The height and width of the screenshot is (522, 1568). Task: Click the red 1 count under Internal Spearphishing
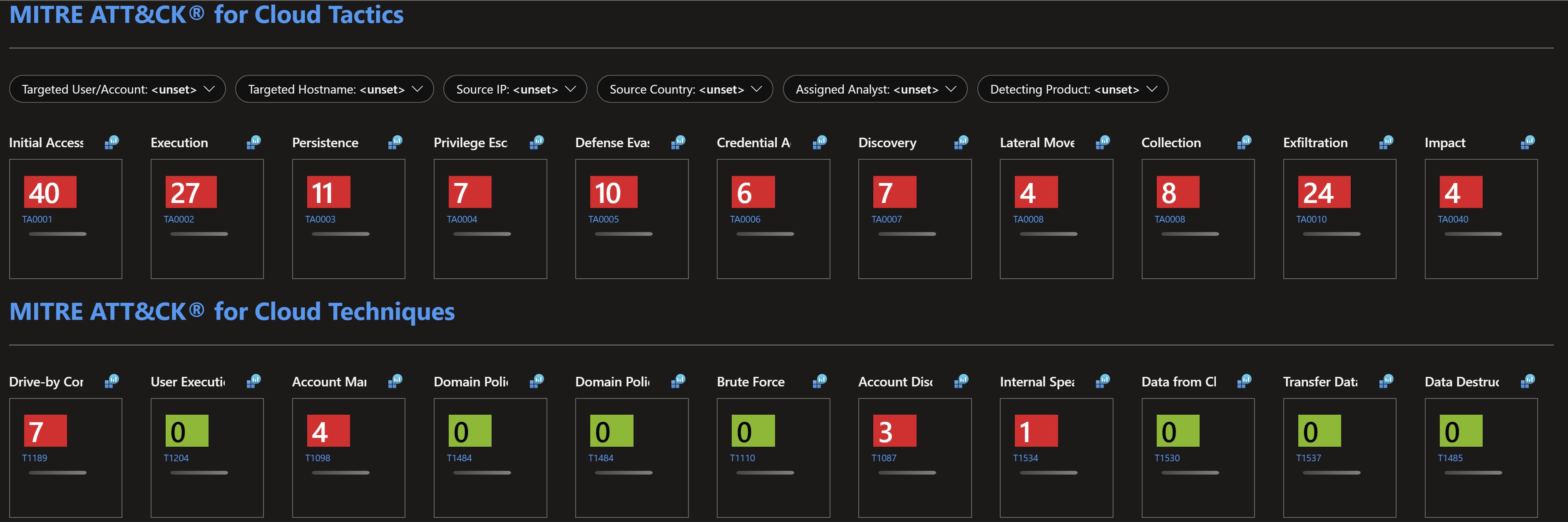pyautogui.click(x=1036, y=431)
